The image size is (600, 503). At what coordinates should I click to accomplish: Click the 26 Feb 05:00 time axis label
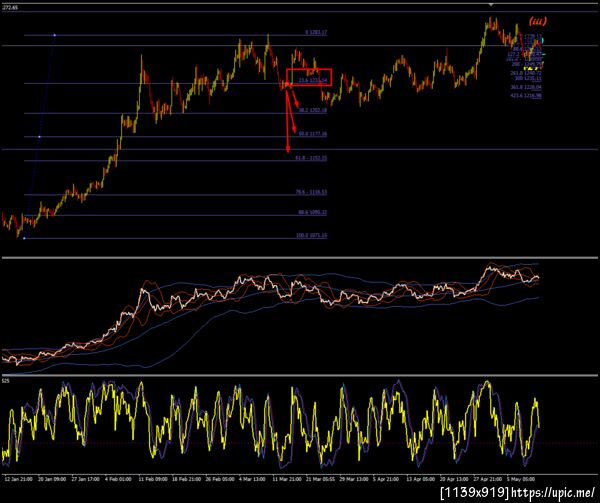(220, 479)
